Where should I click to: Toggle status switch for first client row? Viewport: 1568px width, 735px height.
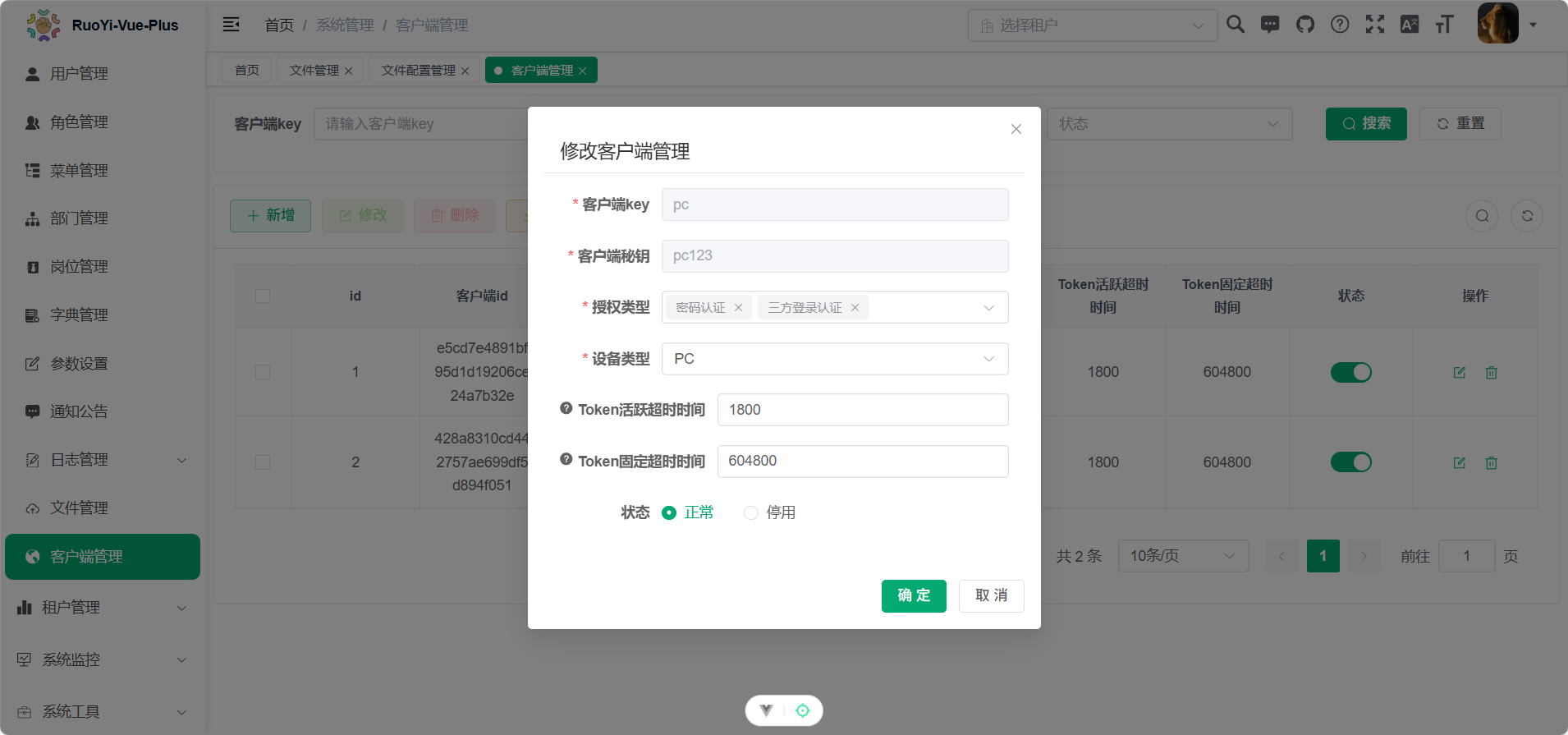1350,373
